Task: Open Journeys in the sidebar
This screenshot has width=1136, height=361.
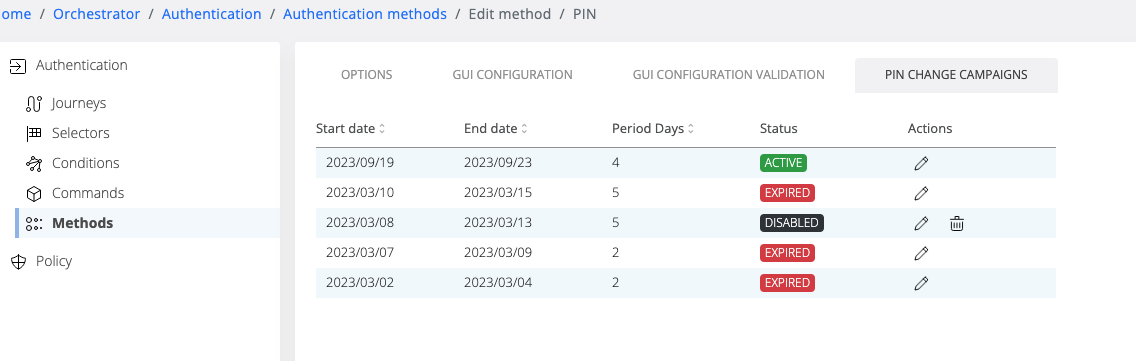Action: 78,103
